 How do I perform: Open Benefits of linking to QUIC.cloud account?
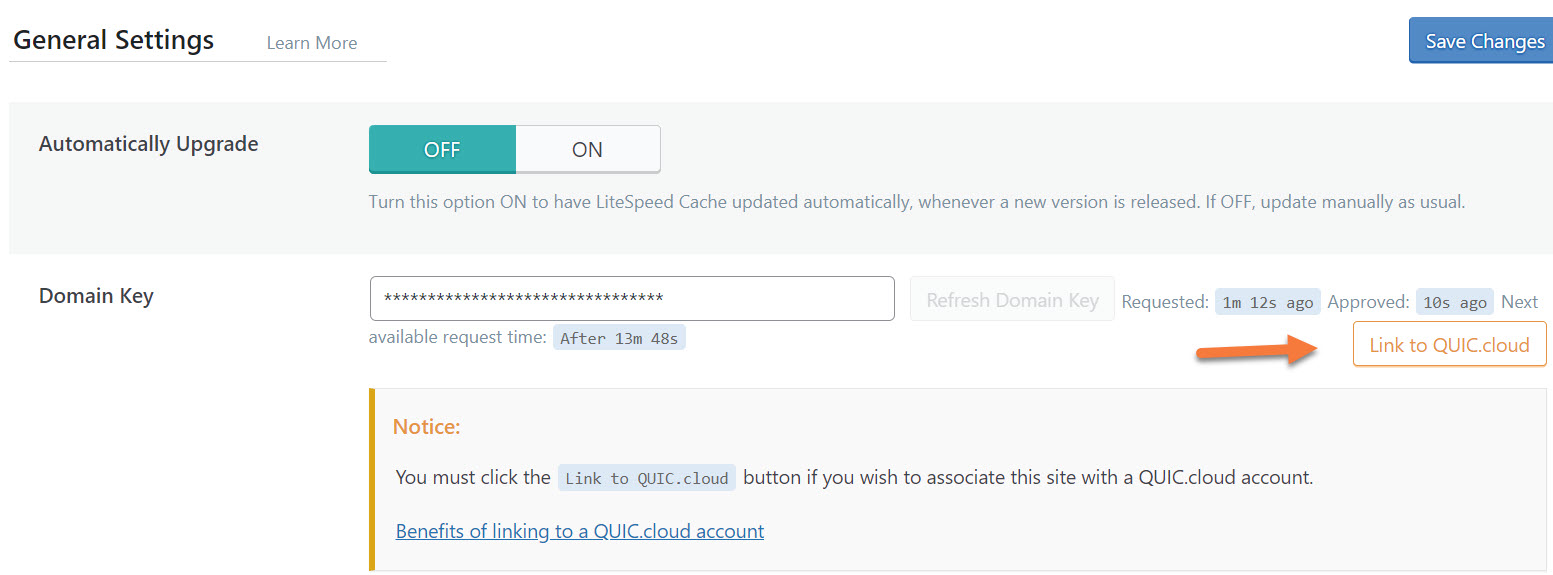click(x=580, y=531)
